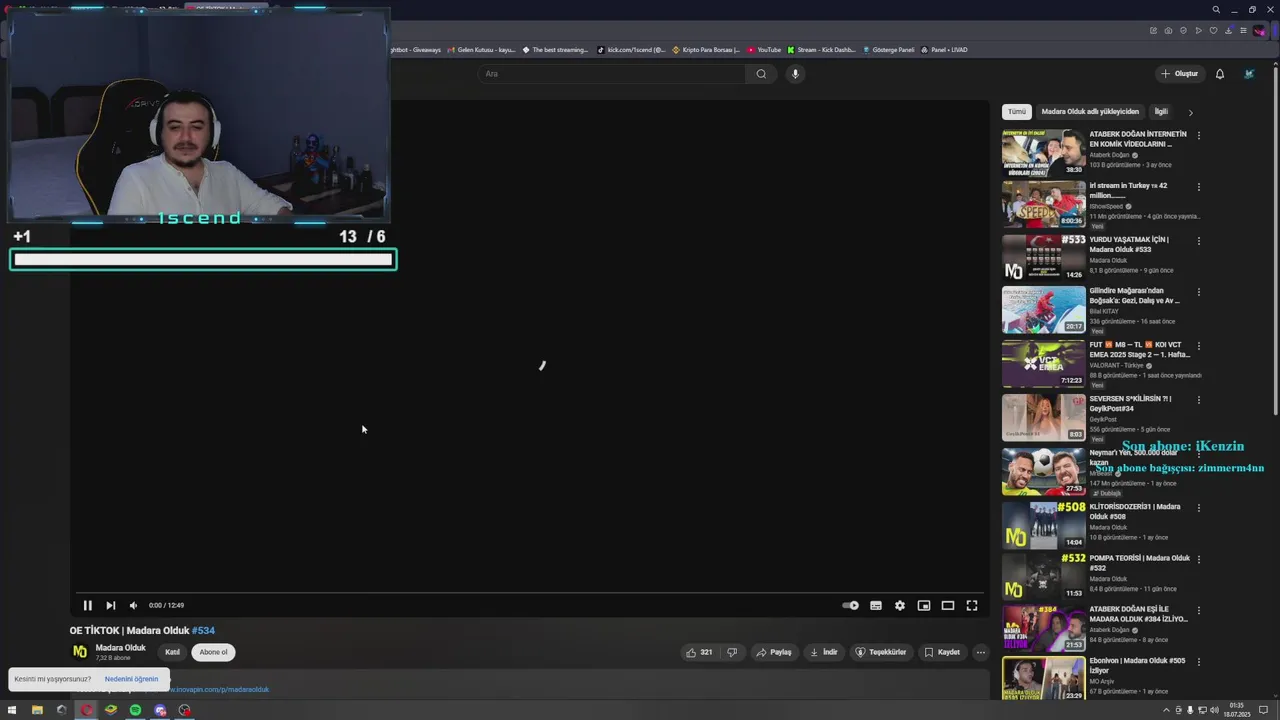This screenshot has height=720, width=1280.
Task: Like the video with thumbs up
Action: coord(699,652)
